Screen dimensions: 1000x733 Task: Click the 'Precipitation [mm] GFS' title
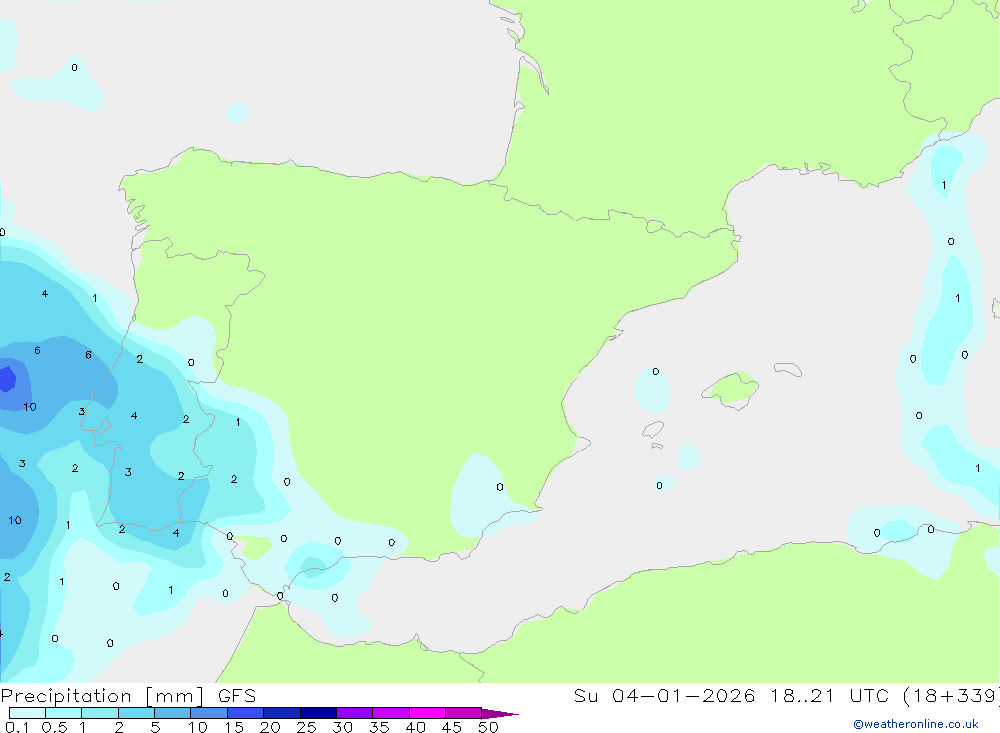(128, 696)
